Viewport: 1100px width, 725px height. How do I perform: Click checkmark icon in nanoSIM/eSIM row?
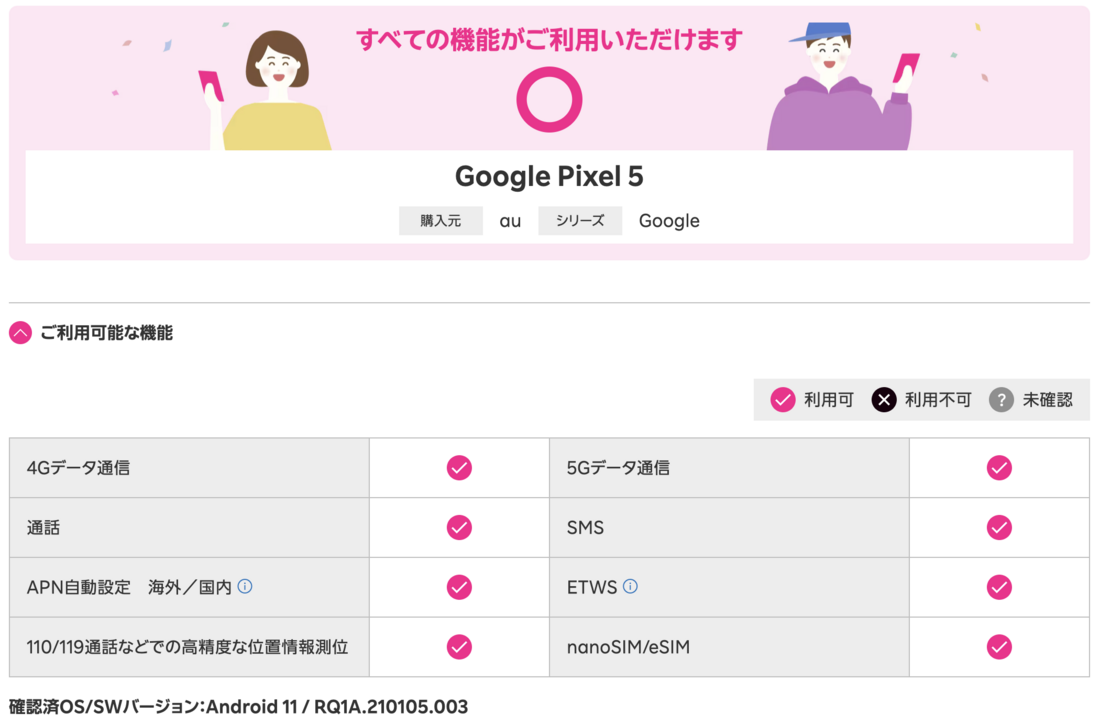click(999, 646)
